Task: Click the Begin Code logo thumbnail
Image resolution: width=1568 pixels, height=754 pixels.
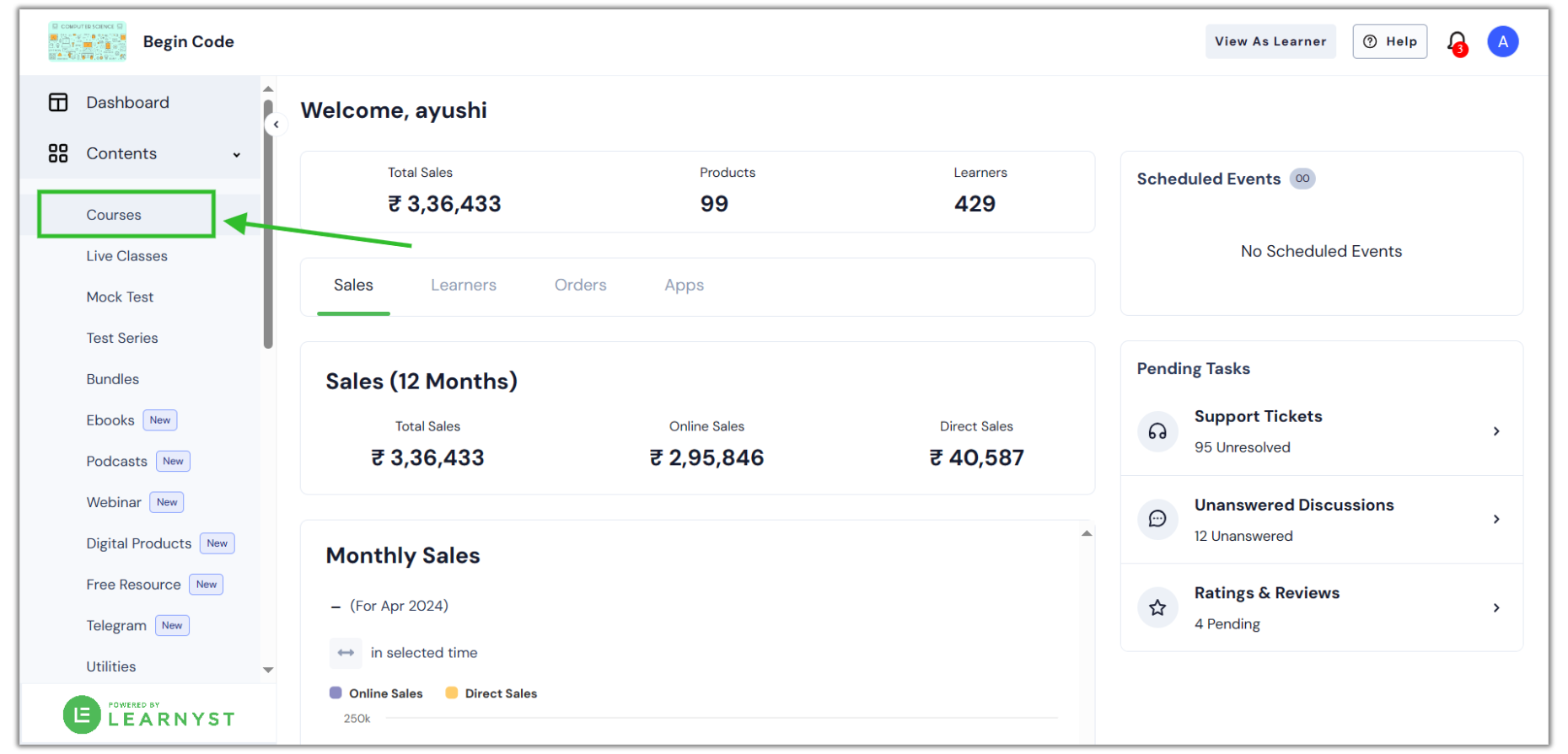Action: [x=88, y=41]
